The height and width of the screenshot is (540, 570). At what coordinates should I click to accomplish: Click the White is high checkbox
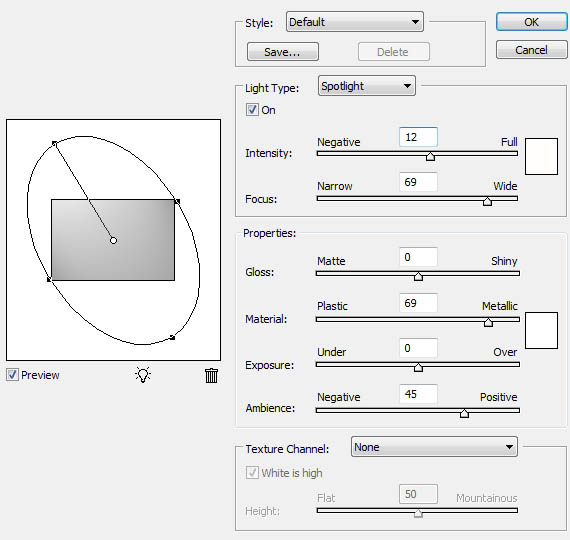tap(252, 472)
